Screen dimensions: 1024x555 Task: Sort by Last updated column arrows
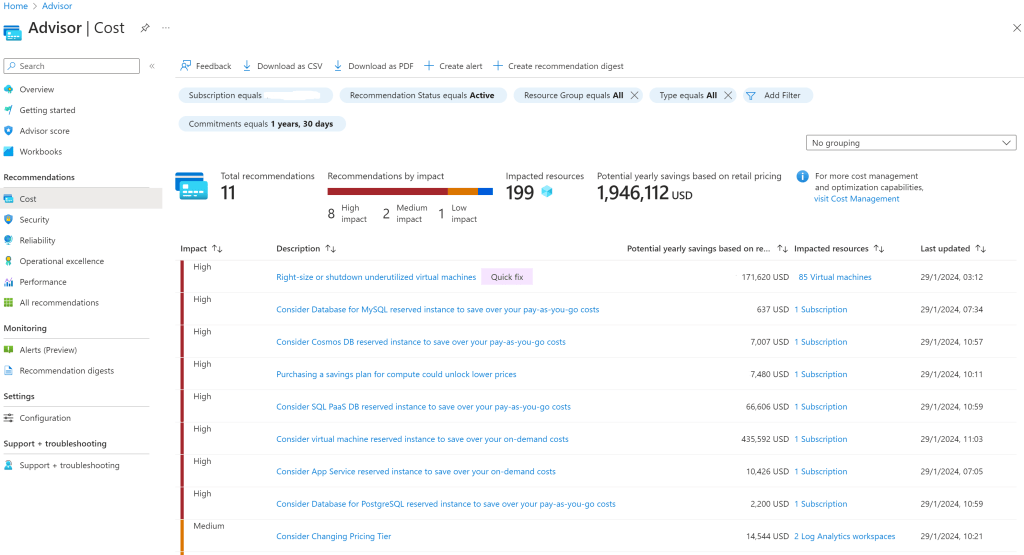[x=980, y=249]
